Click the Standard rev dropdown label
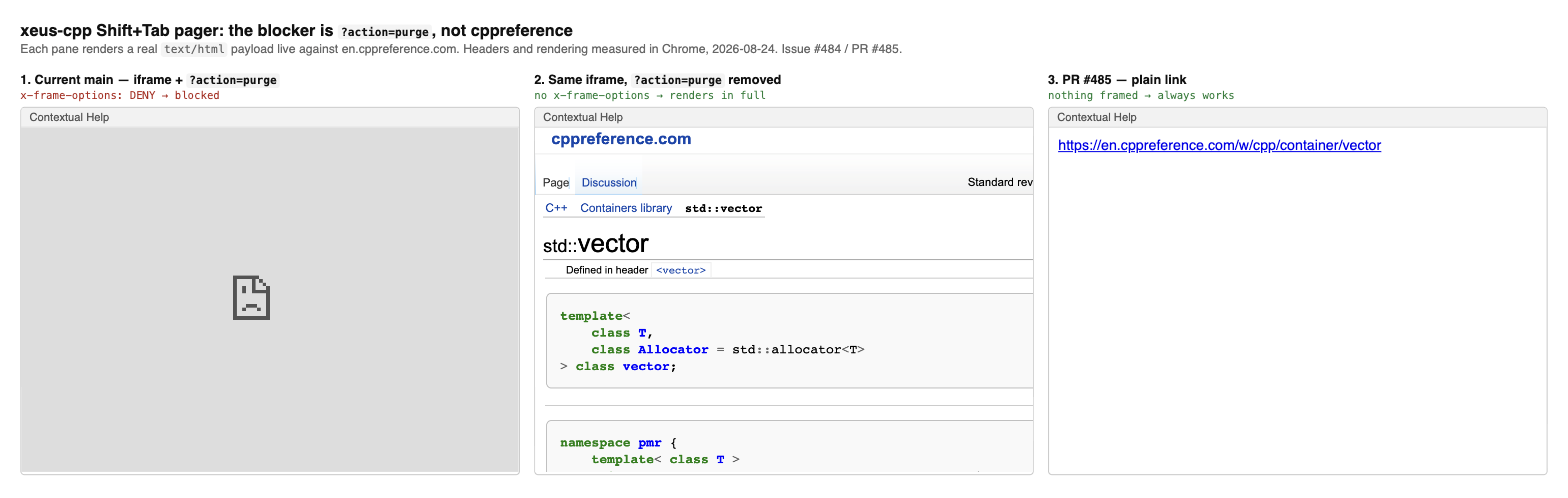This screenshot has width=1568, height=498. pos(1000,182)
